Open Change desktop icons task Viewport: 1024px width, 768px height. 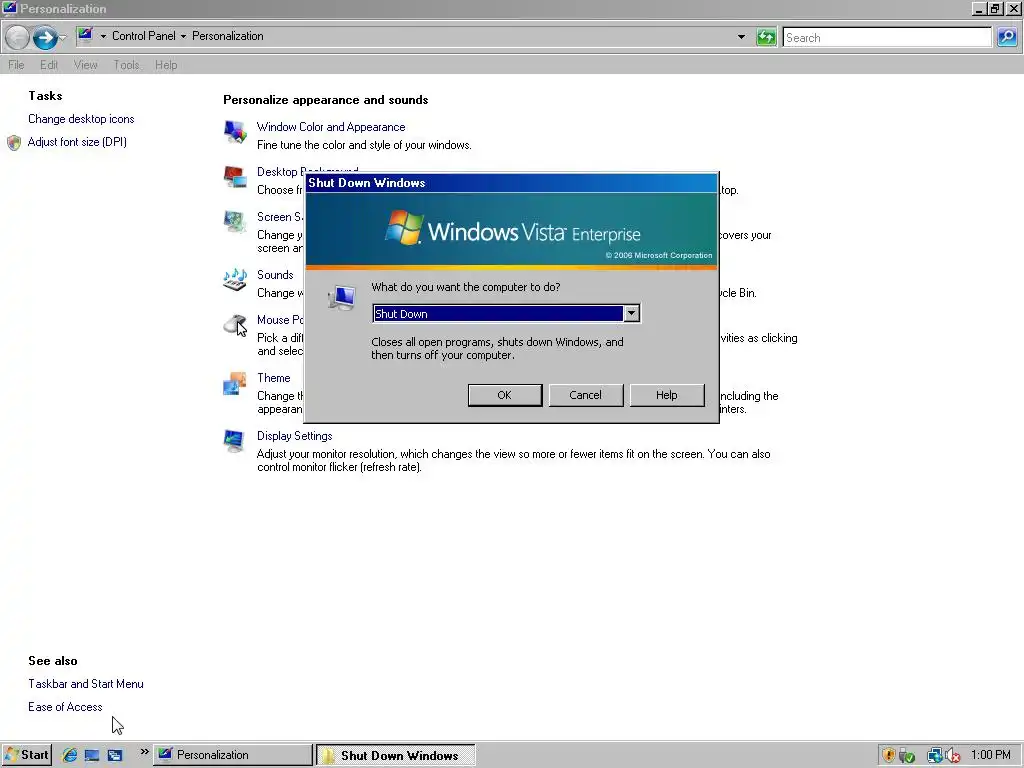81,119
